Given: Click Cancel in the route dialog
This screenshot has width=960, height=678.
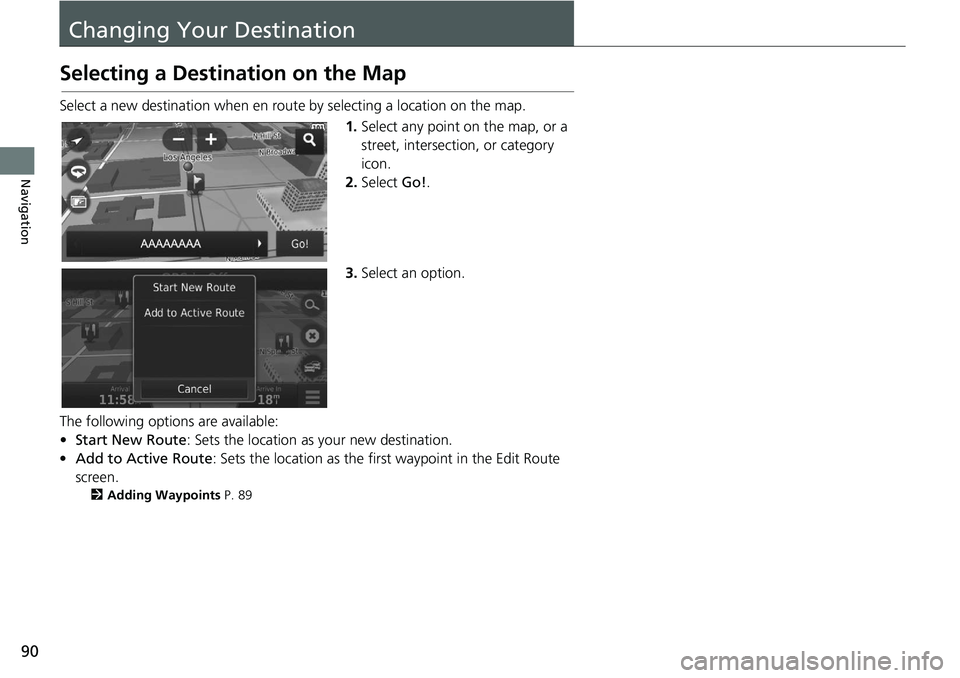Looking at the screenshot, I should (x=194, y=389).
